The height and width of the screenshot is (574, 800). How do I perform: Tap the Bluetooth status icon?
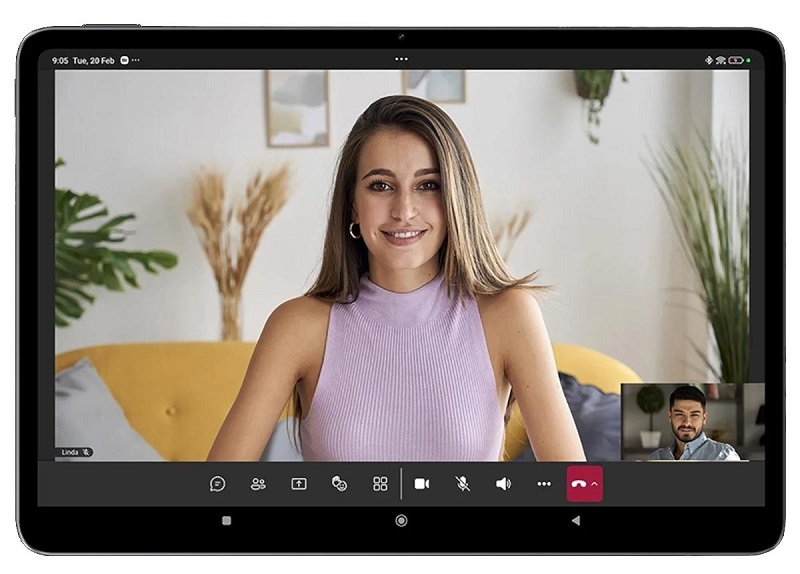[709, 60]
